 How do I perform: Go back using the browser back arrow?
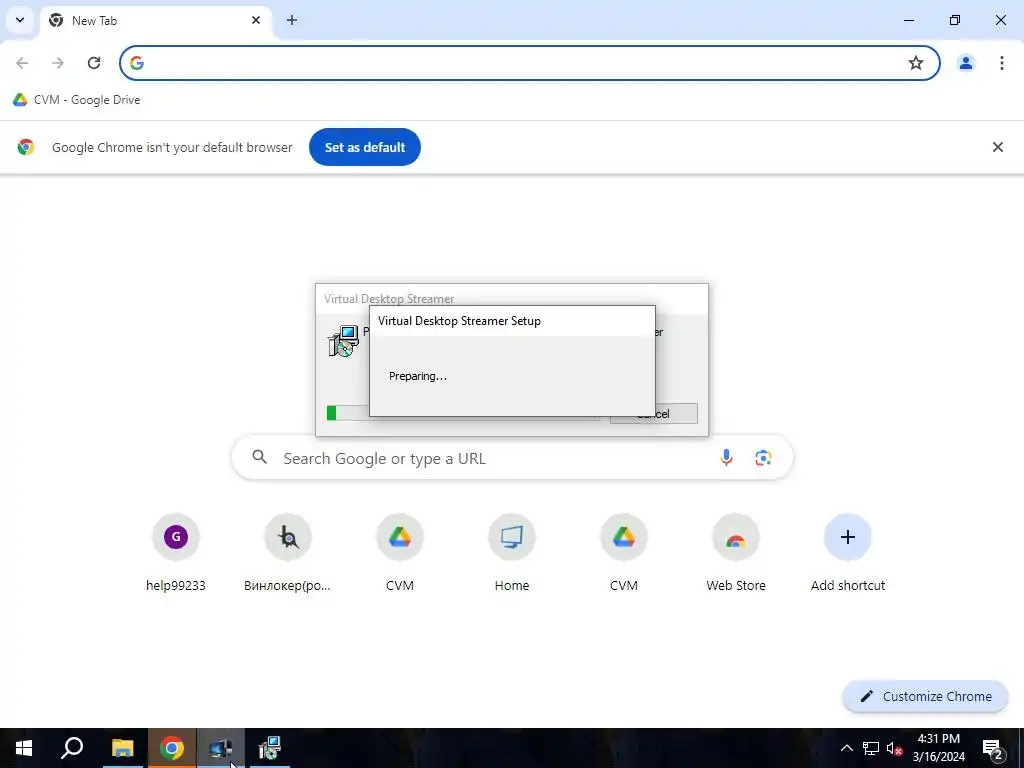pos(22,63)
